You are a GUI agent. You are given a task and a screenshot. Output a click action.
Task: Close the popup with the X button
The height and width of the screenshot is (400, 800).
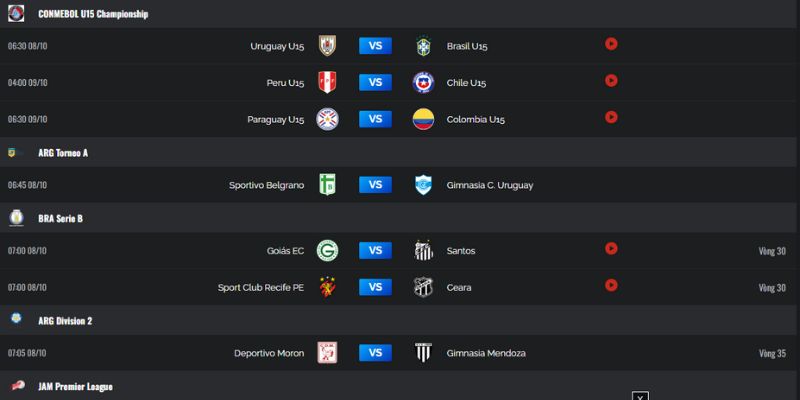tap(640, 396)
